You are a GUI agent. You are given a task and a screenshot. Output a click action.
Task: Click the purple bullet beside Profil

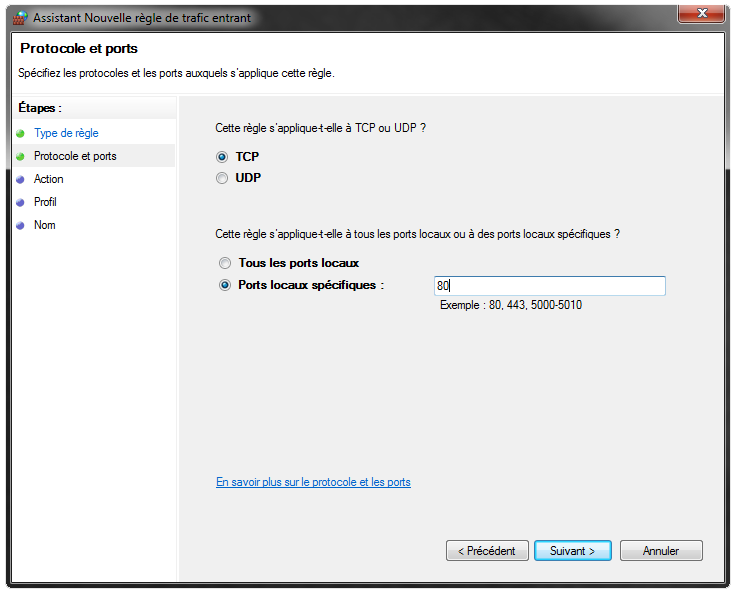pos(20,202)
